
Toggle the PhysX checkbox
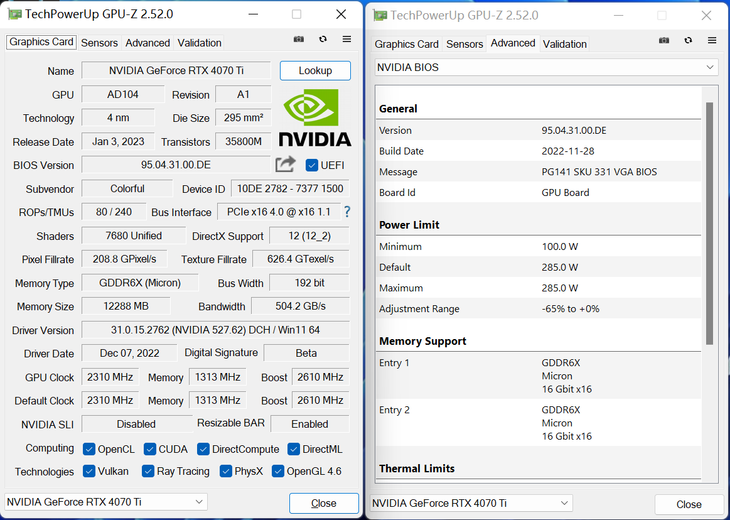226,471
